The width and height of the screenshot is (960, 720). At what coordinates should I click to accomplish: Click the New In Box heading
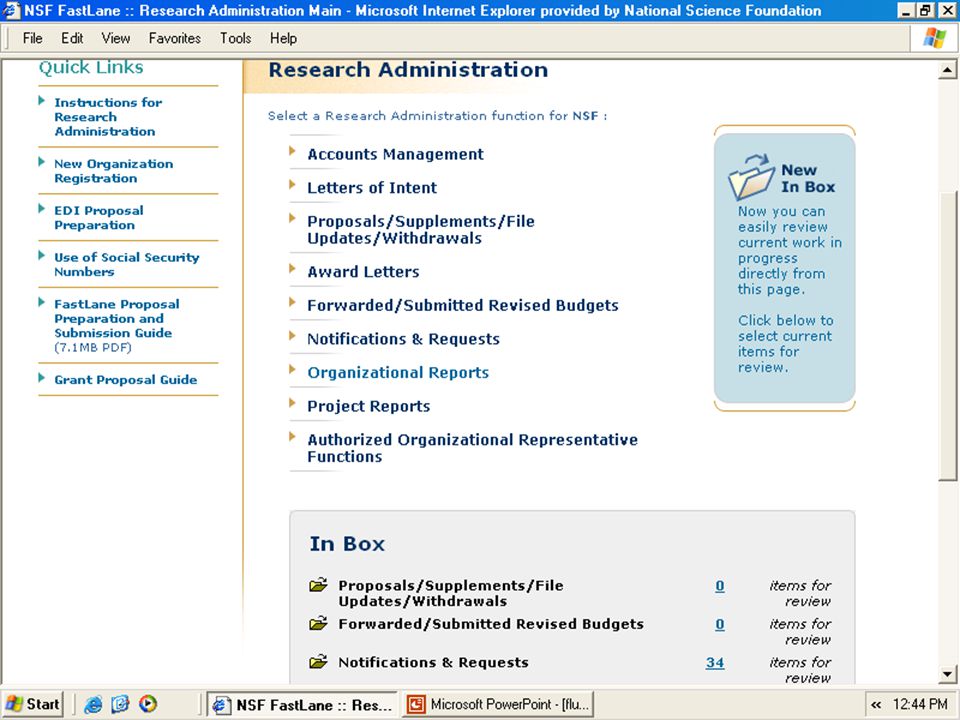(x=808, y=178)
